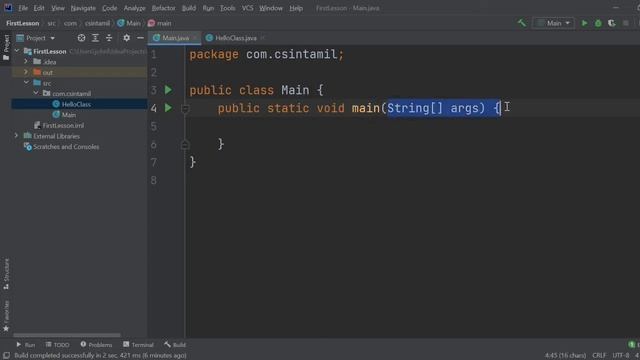The height and width of the screenshot is (360, 640).
Task: Collapse the main method using the line 4 fold marker
Action: click(185, 109)
